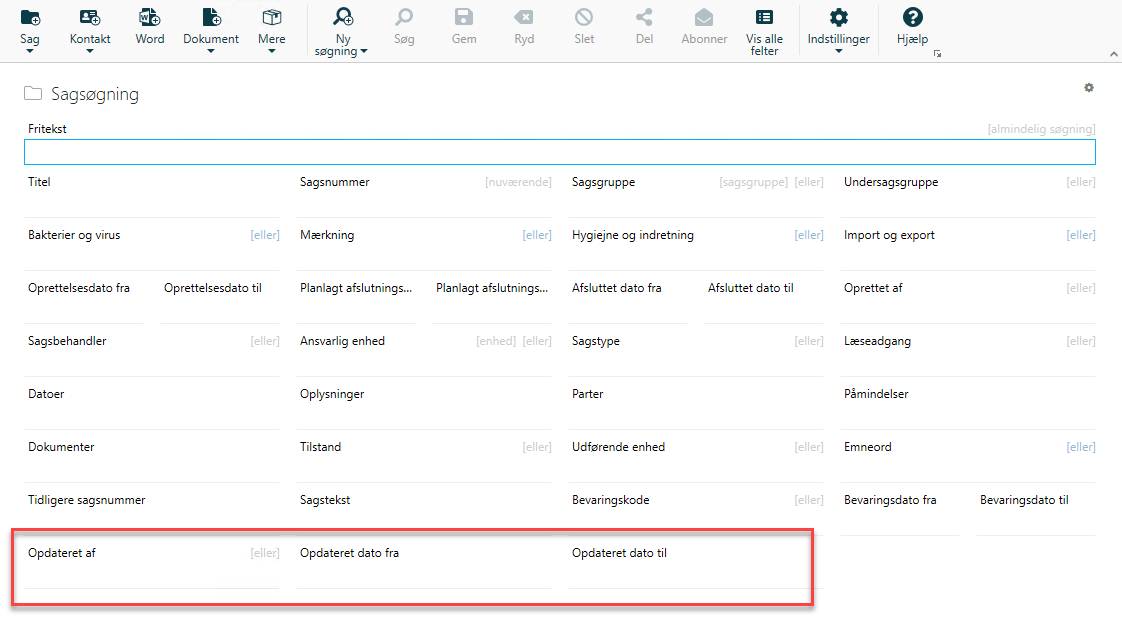1122x627 pixels.
Task: Click the Afsluttet dato fra field
Action: pos(628,311)
